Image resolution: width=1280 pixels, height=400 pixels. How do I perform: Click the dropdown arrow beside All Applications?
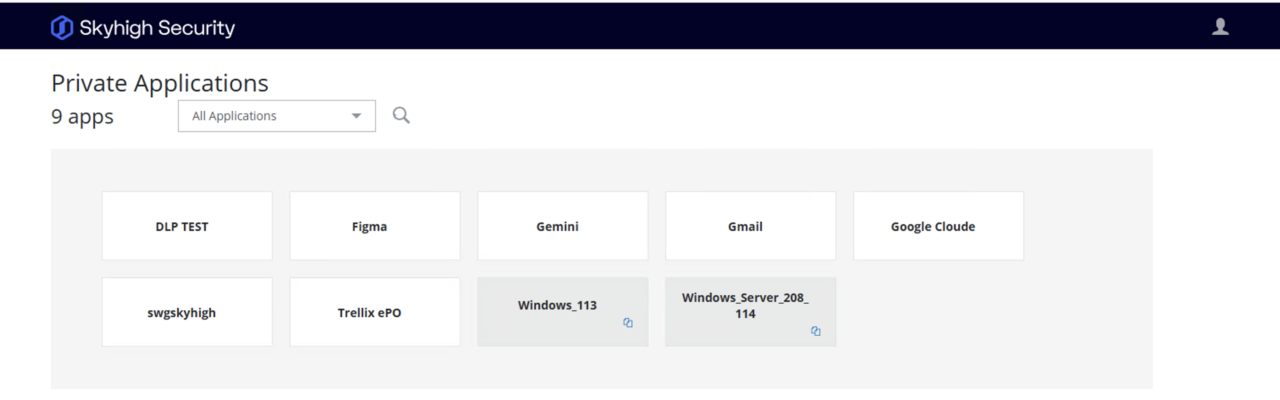(x=356, y=116)
